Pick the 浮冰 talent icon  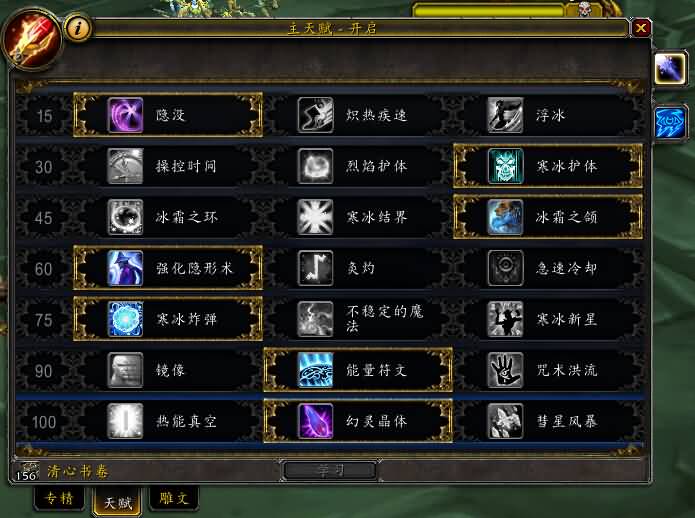pos(505,115)
